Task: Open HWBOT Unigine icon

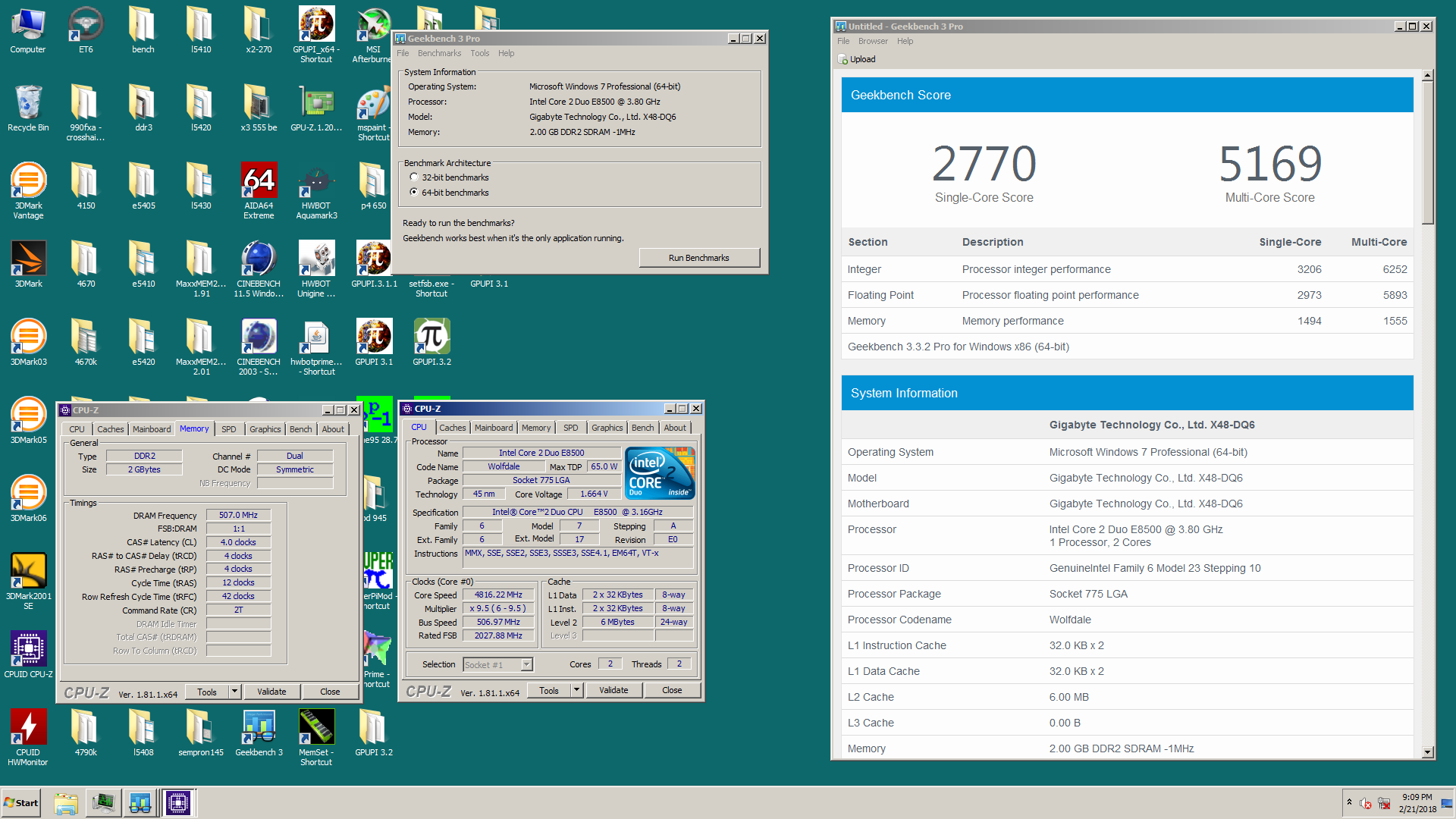Action: tap(316, 269)
